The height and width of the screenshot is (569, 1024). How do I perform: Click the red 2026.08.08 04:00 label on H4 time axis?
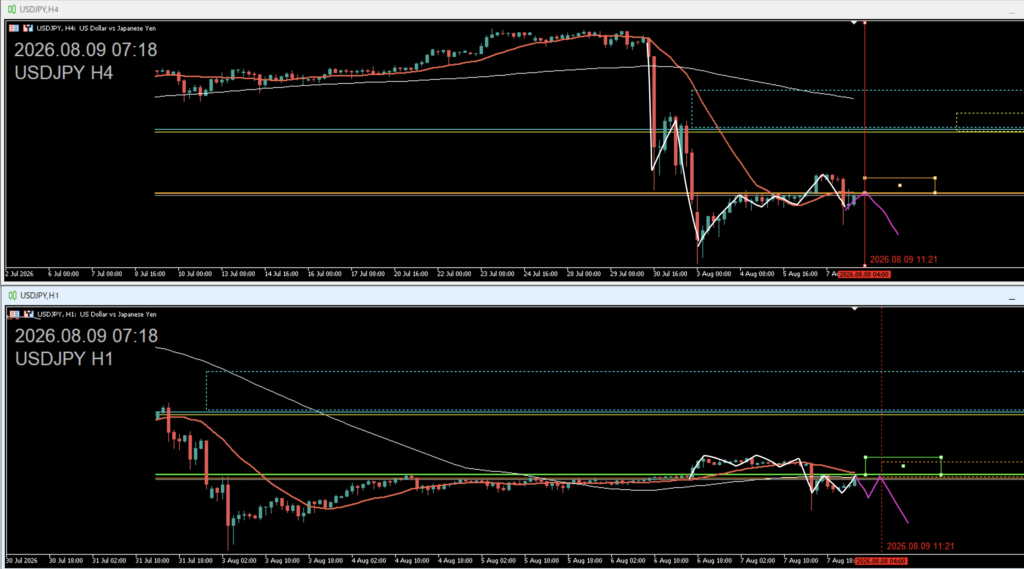click(x=864, y=274)
